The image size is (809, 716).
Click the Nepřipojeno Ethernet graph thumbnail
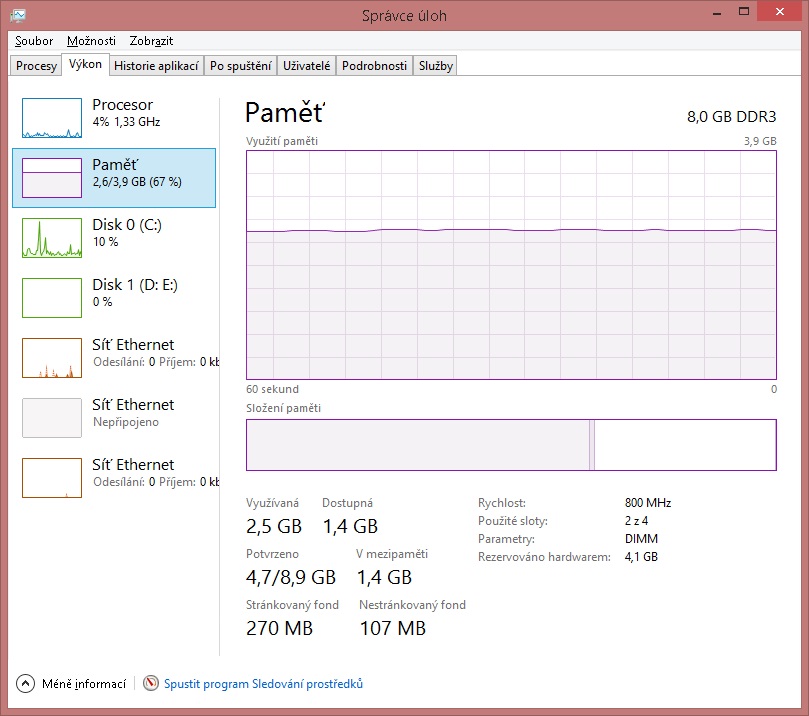pyautogui.click(x=52, y=418)
